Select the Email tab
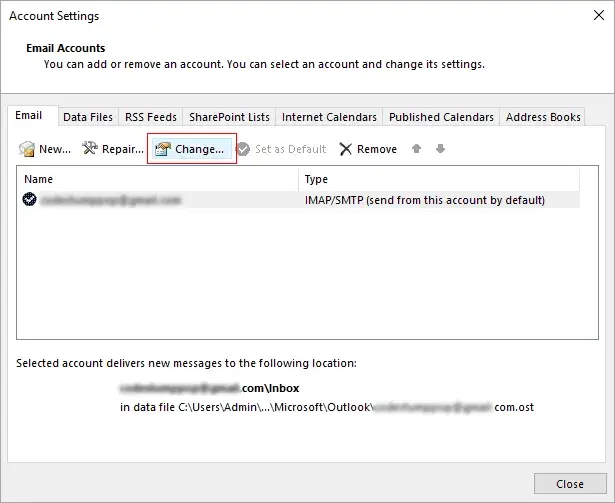 [x=29, y=116]
